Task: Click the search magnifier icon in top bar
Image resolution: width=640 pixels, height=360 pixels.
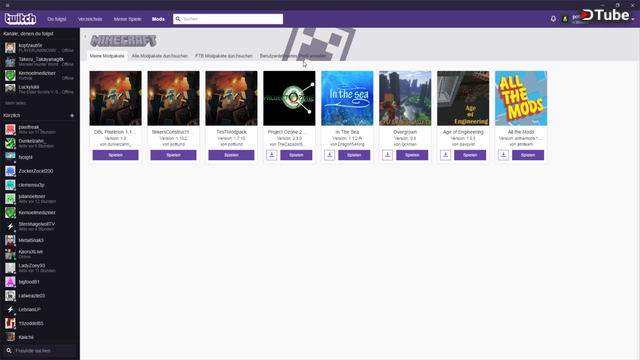Action: pos(178,19)
